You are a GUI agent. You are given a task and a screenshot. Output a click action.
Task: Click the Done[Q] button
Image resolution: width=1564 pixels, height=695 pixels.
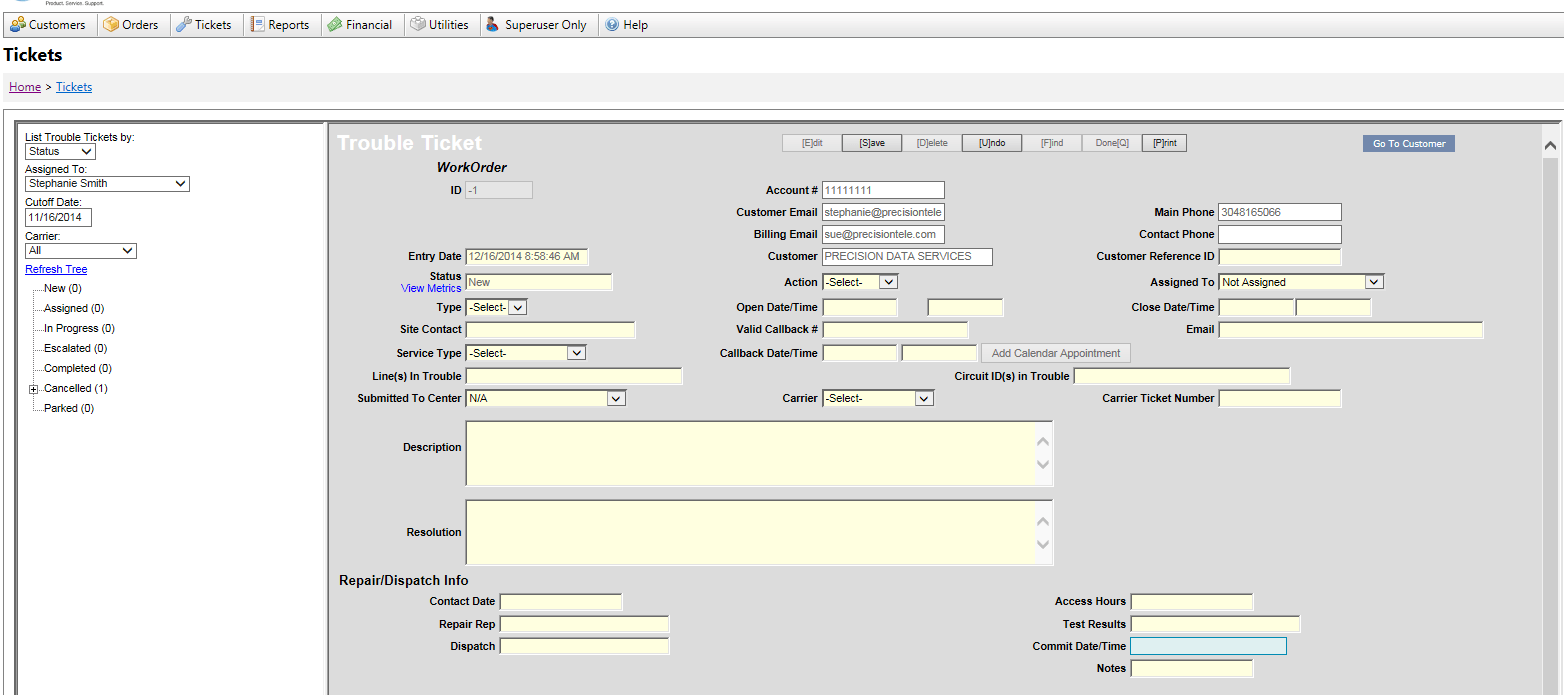tap(1112, 143)
